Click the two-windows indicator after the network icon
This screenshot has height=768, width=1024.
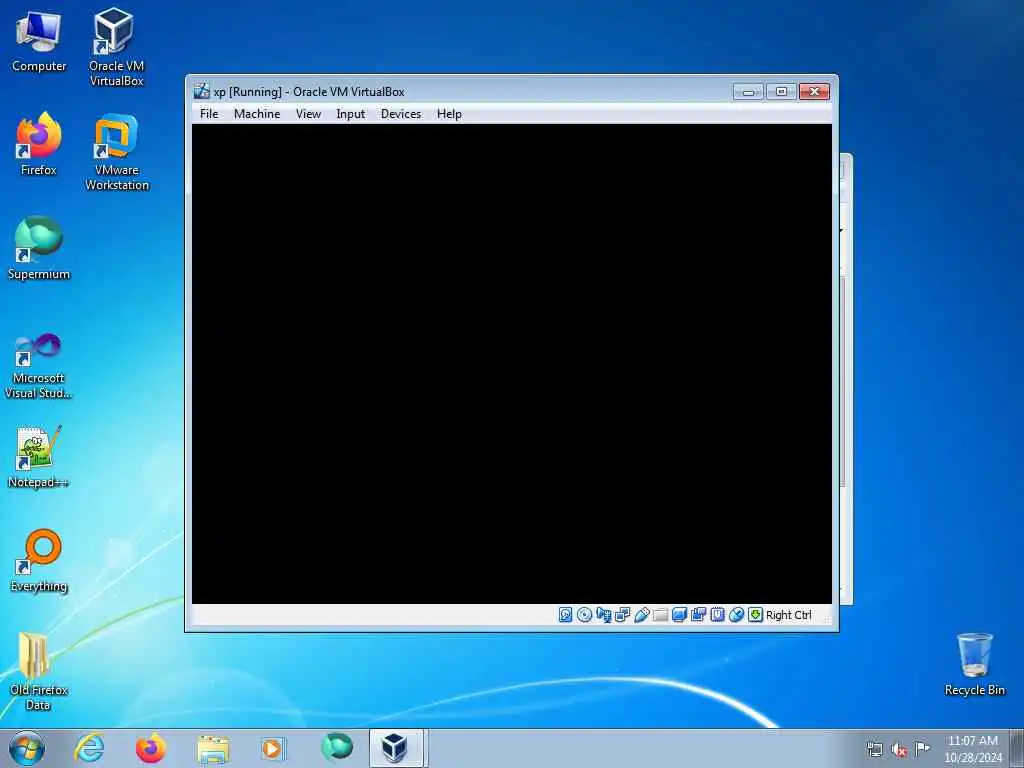click(x=622, y=615)
